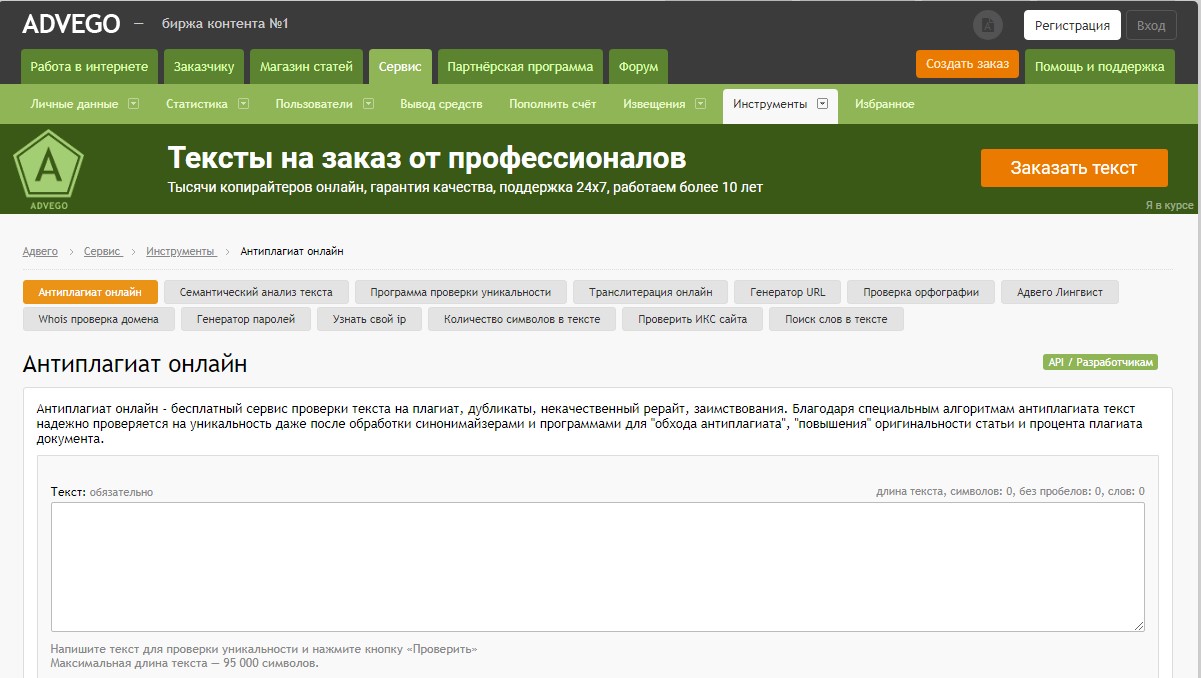Open the Избранное menu item
This screenshot has height=678, width=1201.
click(884, 104)
